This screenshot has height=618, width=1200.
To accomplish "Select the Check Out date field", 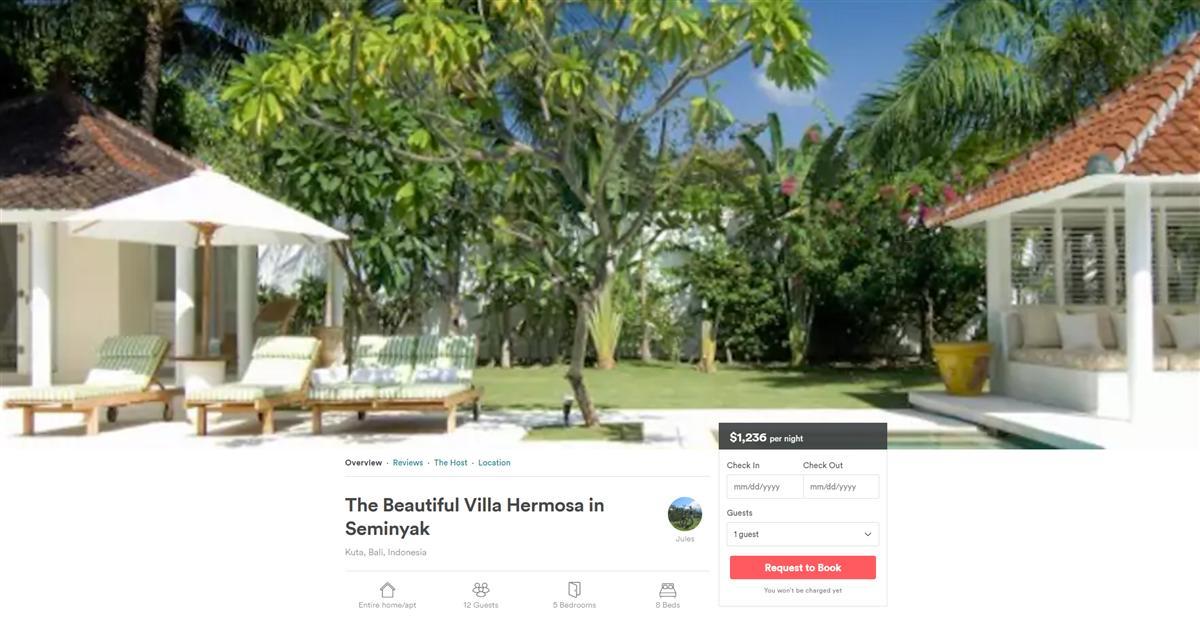I will pos(841,487).
